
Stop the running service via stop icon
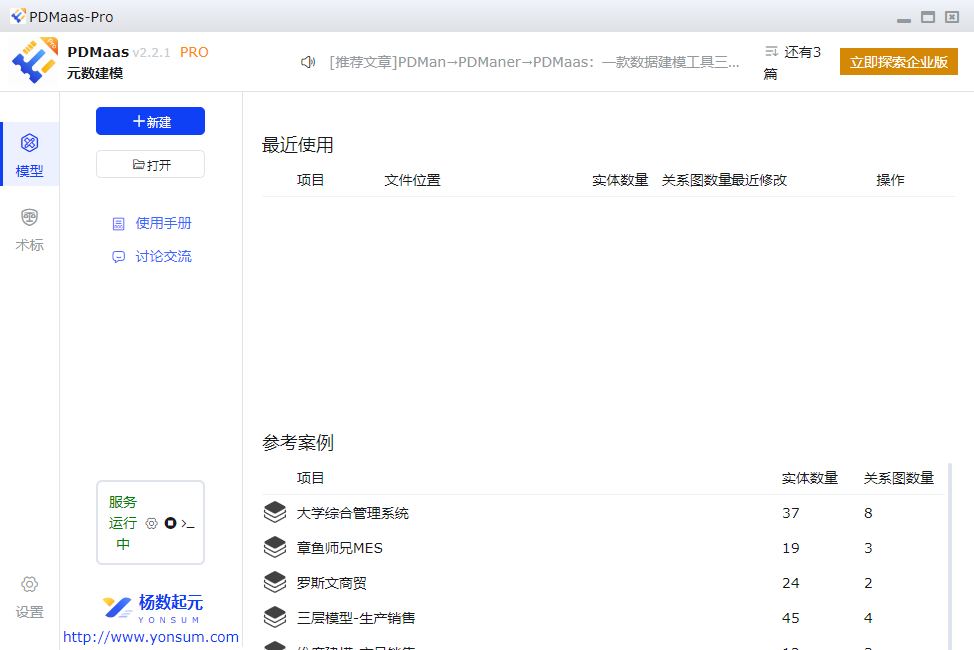tap(170, 523)
